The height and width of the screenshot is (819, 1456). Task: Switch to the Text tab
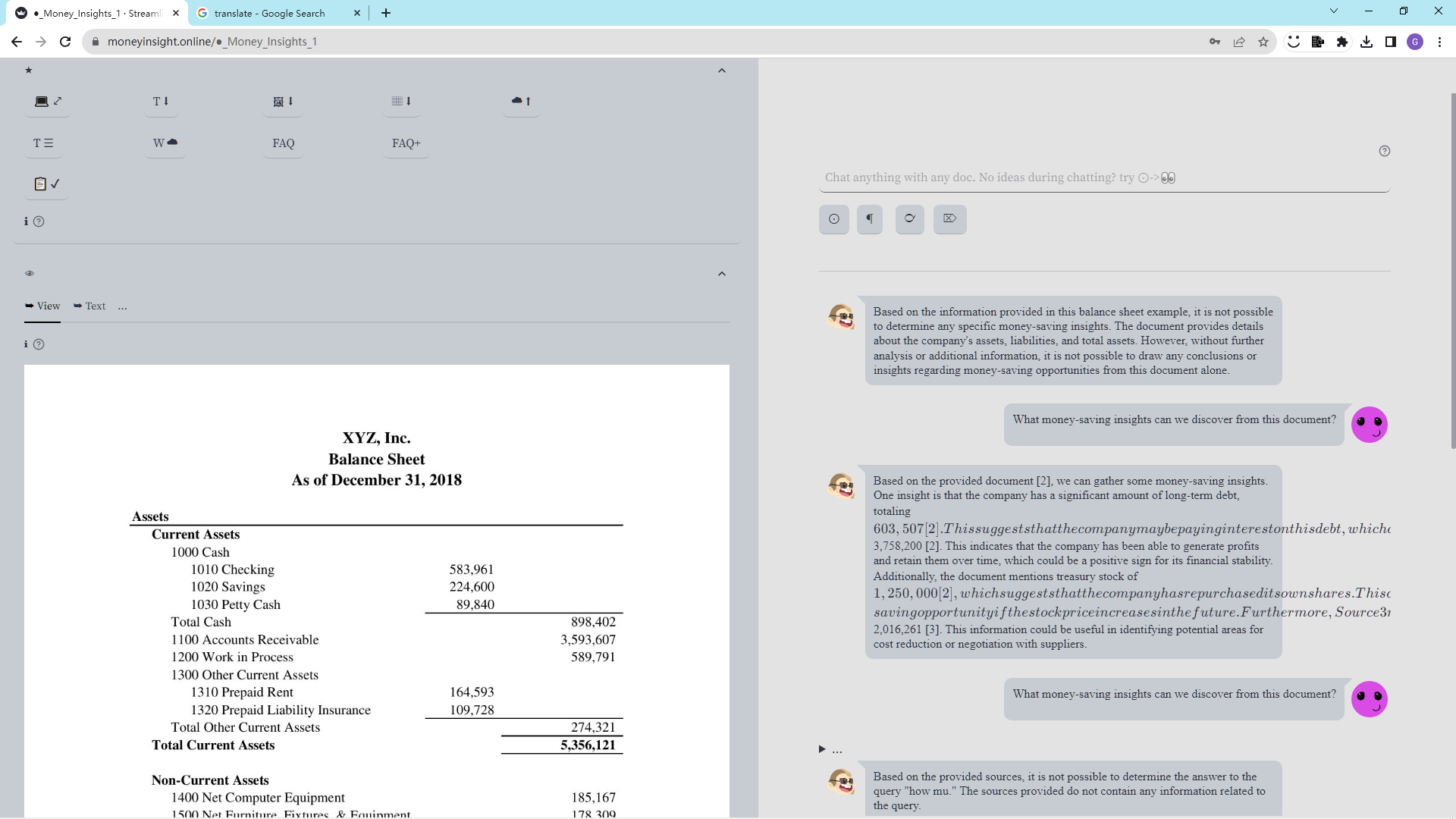[x=89, y=306]
